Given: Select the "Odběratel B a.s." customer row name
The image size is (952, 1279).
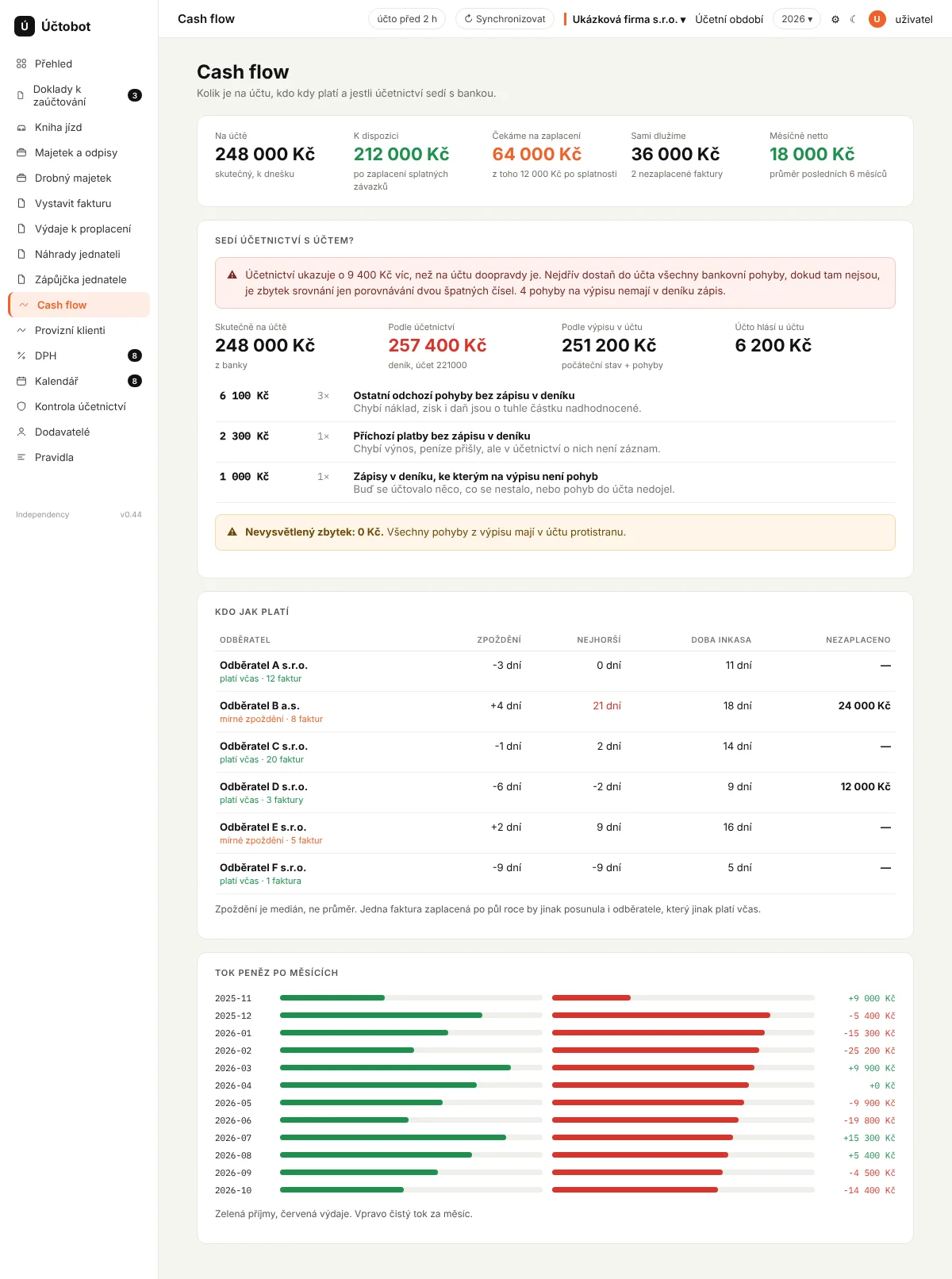Looking at the screenshot, I should click(259, 705).
